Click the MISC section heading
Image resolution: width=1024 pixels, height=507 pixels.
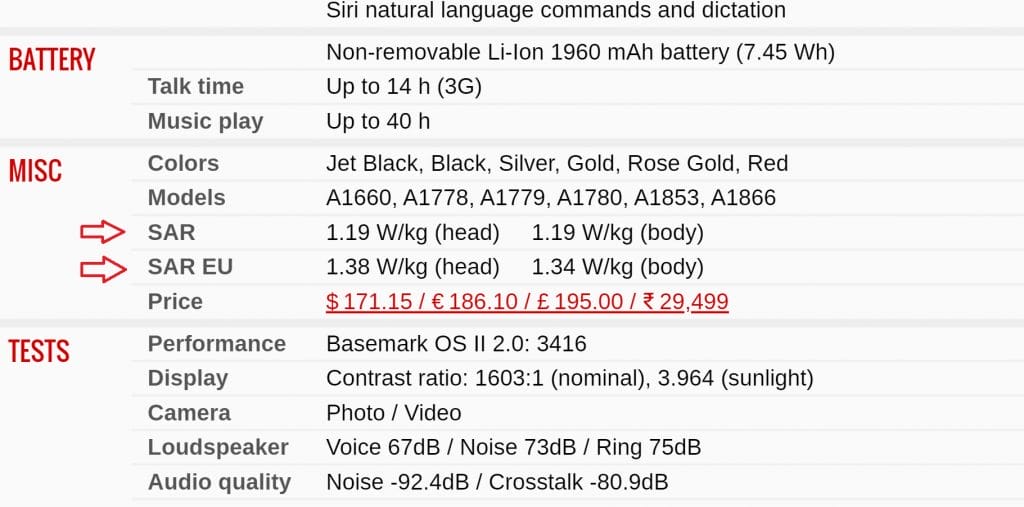tap(35, 171)
